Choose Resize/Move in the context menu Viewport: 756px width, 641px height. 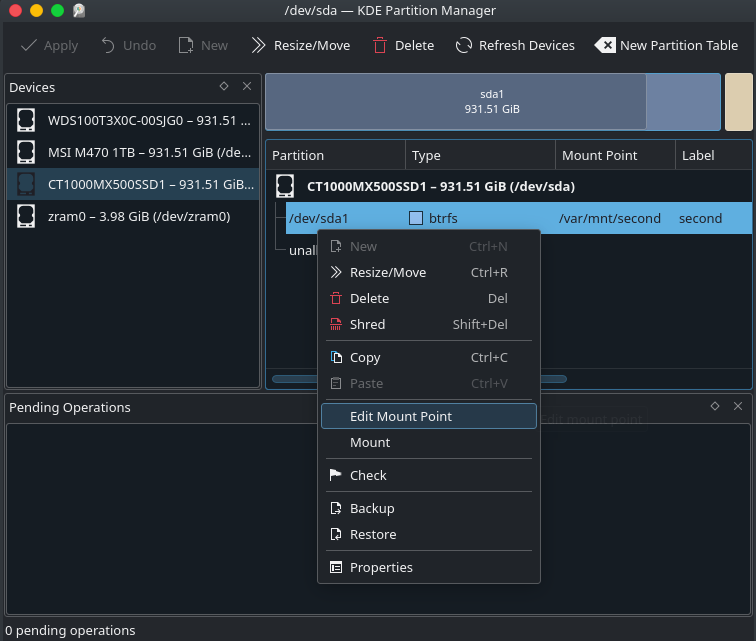429,272
